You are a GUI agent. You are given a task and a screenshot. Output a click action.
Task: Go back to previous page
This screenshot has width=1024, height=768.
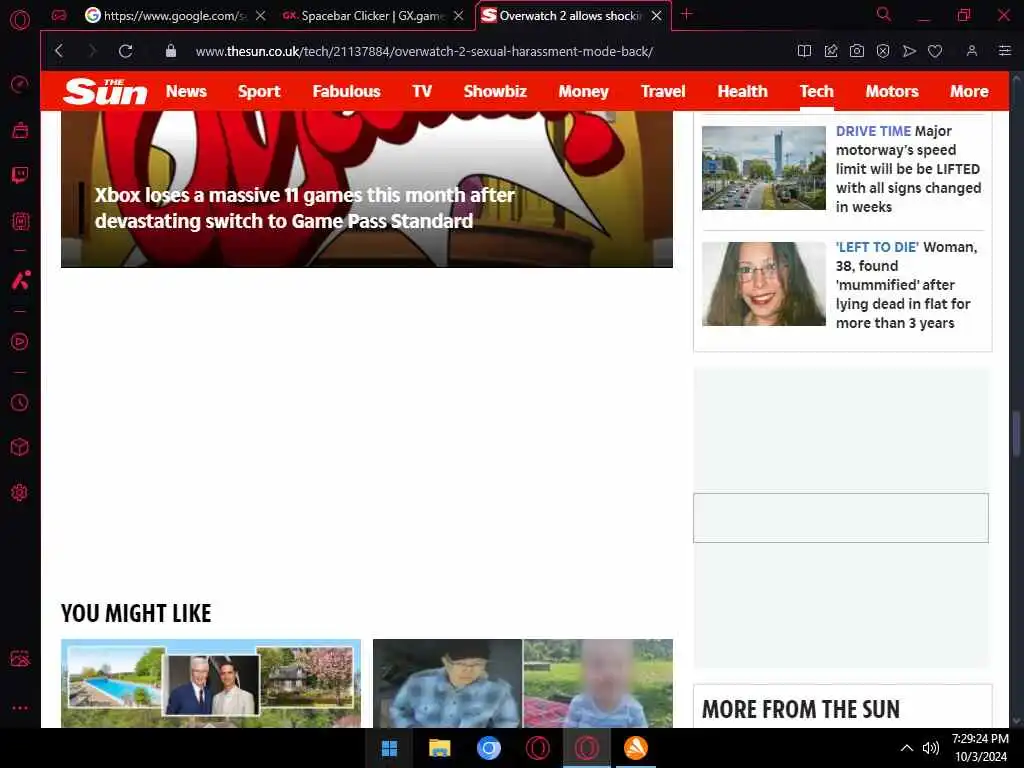click(x=59, y=51)
